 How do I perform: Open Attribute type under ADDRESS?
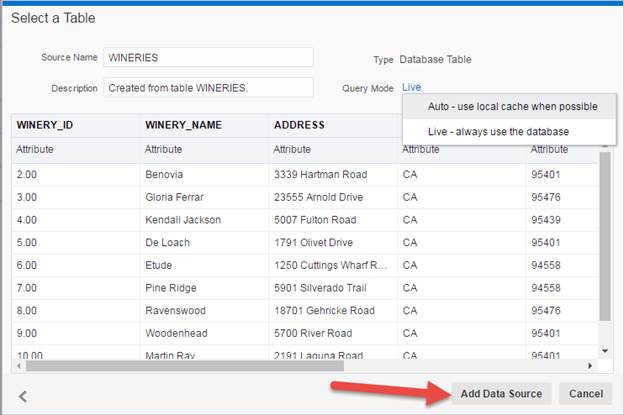pos(292,149)
